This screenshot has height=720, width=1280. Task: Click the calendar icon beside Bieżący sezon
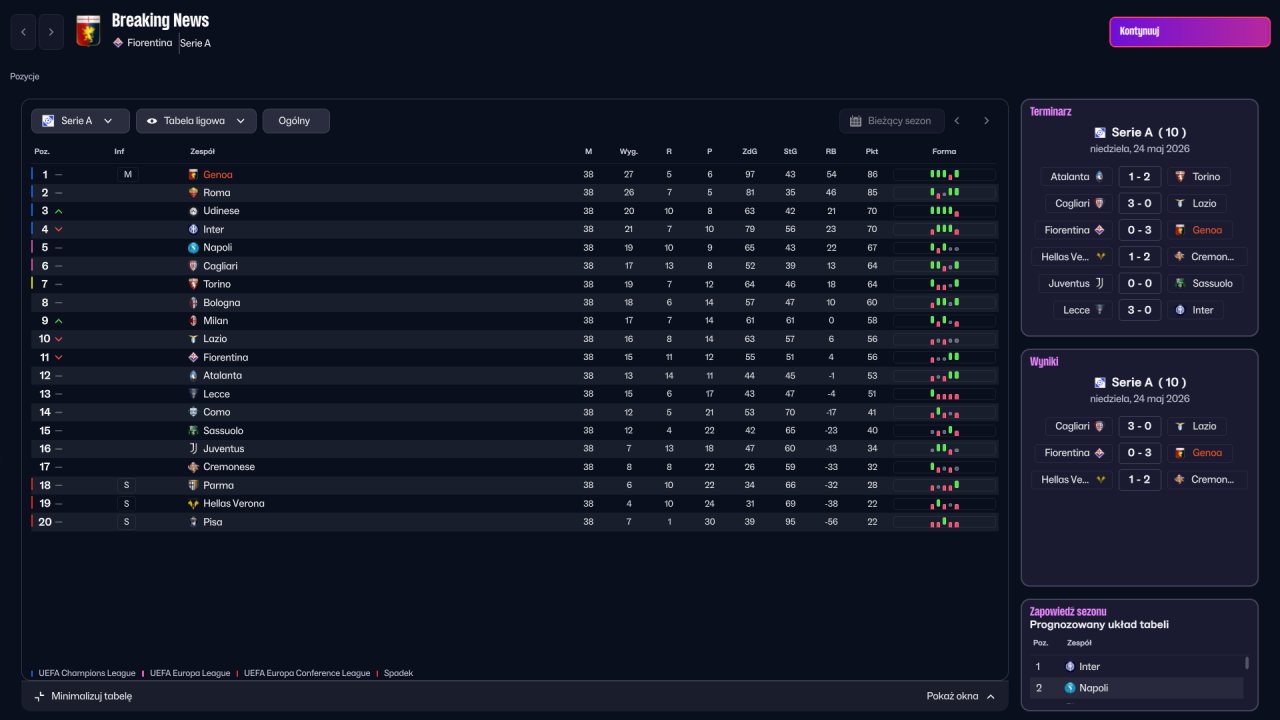(x=856, y=121)
